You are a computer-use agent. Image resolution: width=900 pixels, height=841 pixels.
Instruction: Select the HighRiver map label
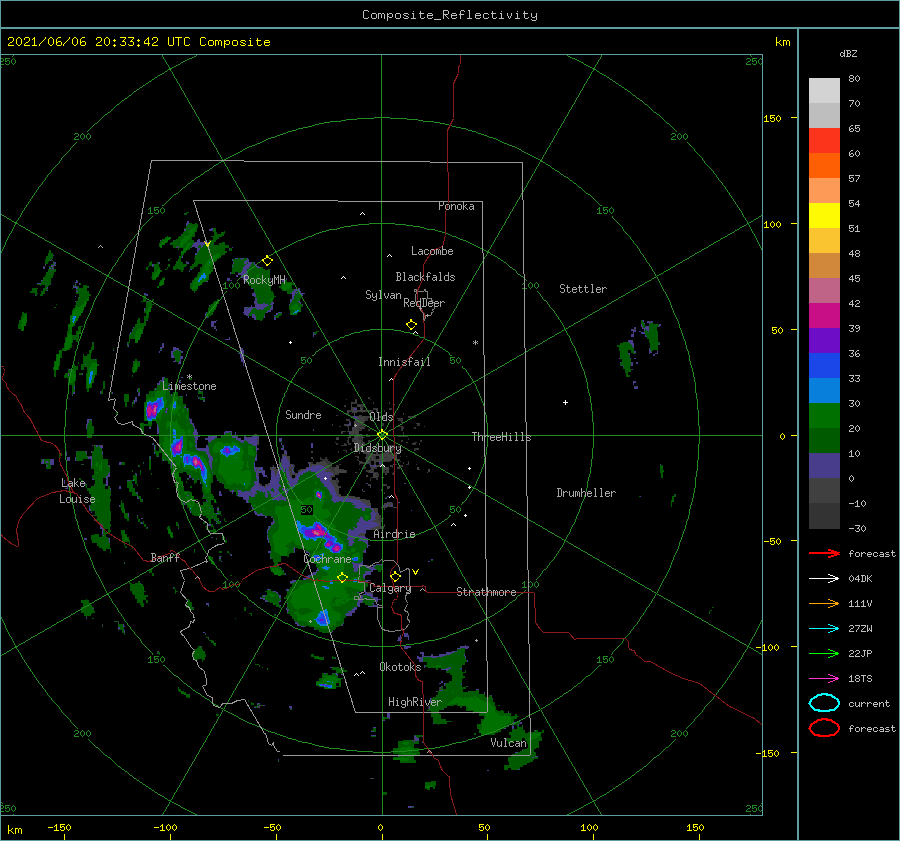414,702
